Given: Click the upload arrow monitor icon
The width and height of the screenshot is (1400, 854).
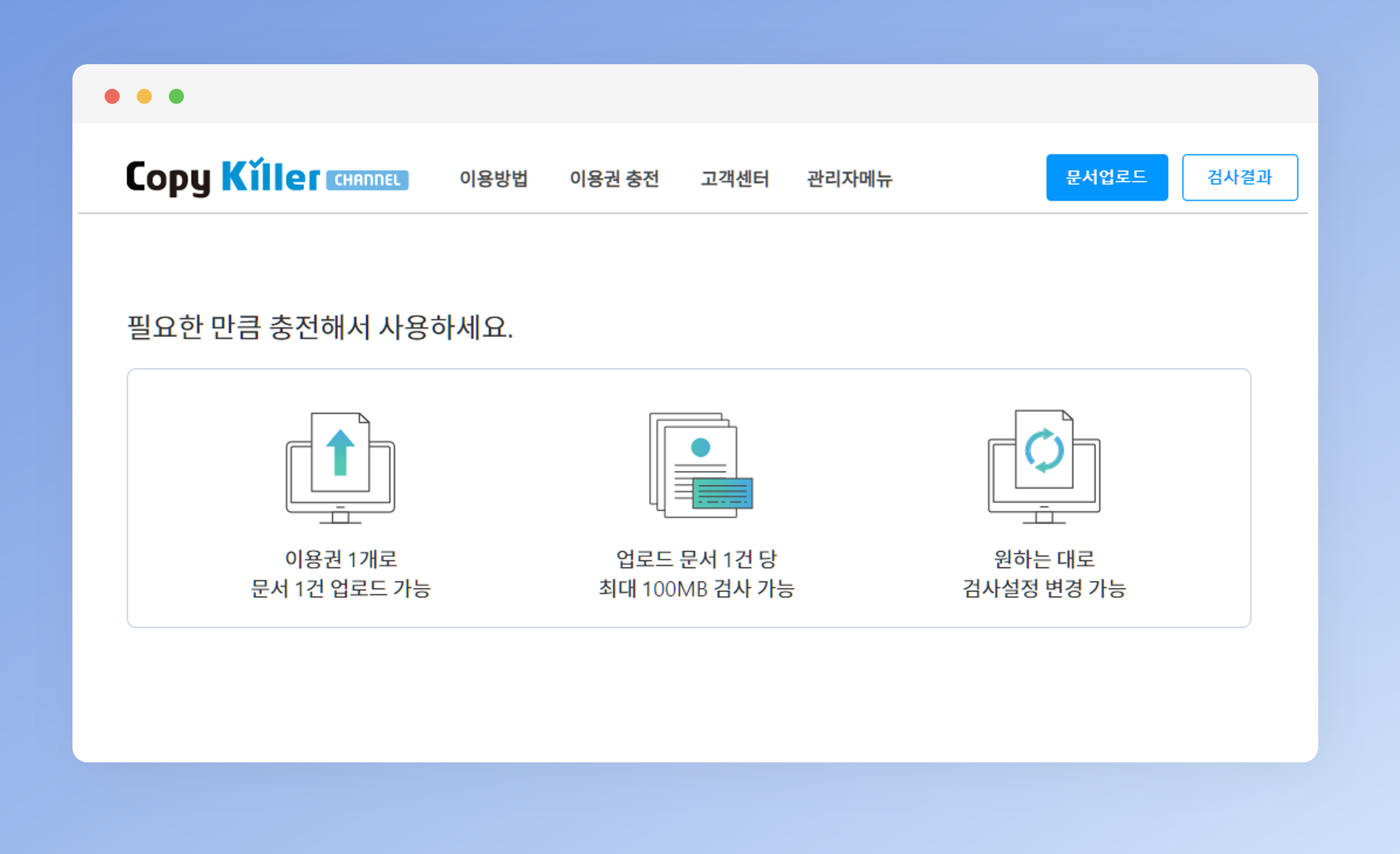Looking at the screenshot, I should click(341, 468).
